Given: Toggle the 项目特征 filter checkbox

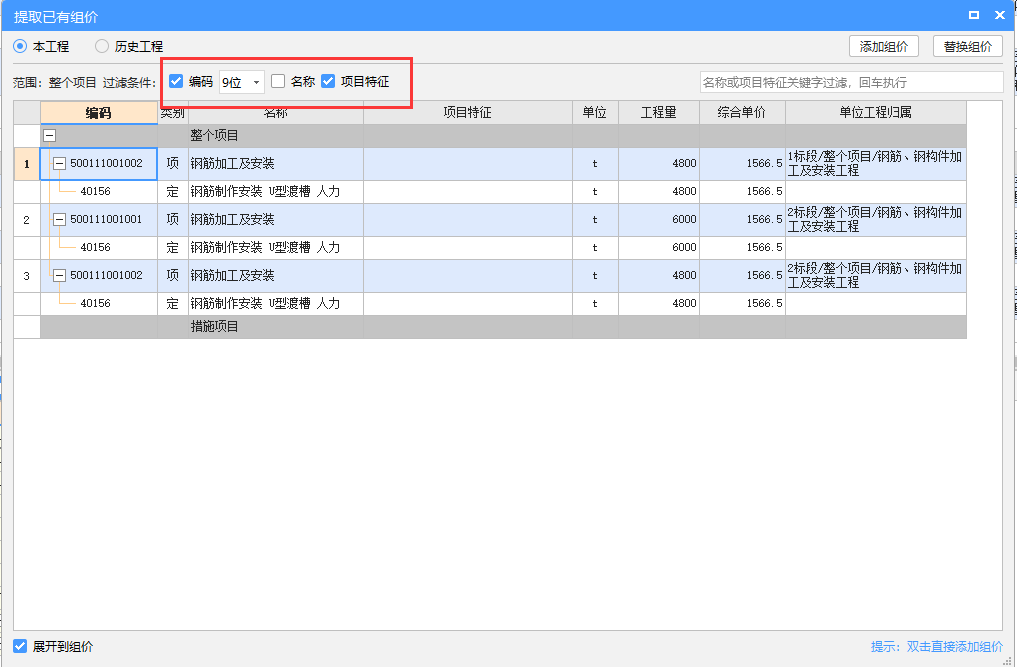Looking at the screenshot, I should (328, 81).
